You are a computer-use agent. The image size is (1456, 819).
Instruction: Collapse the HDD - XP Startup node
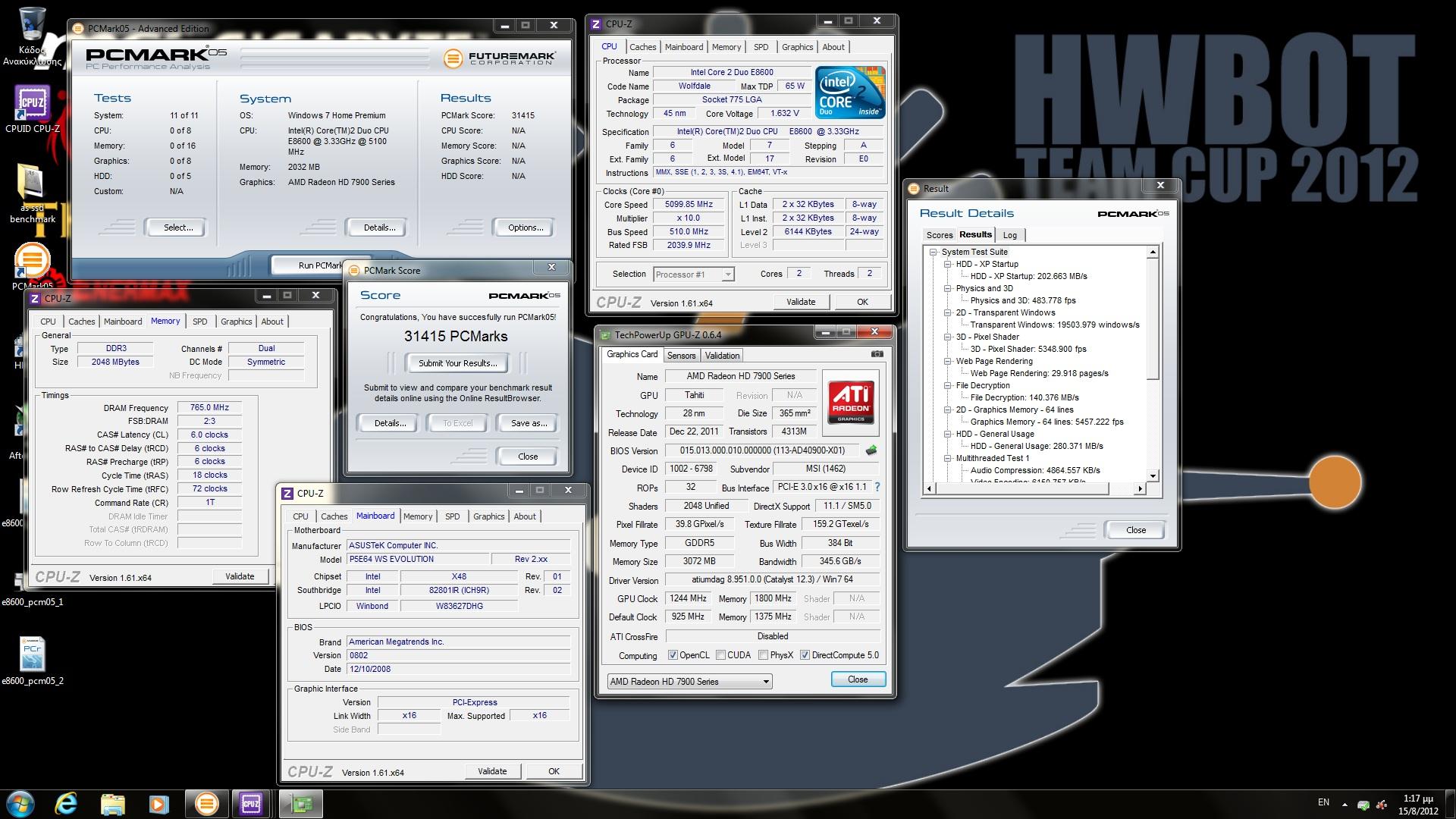pos(947,264)
